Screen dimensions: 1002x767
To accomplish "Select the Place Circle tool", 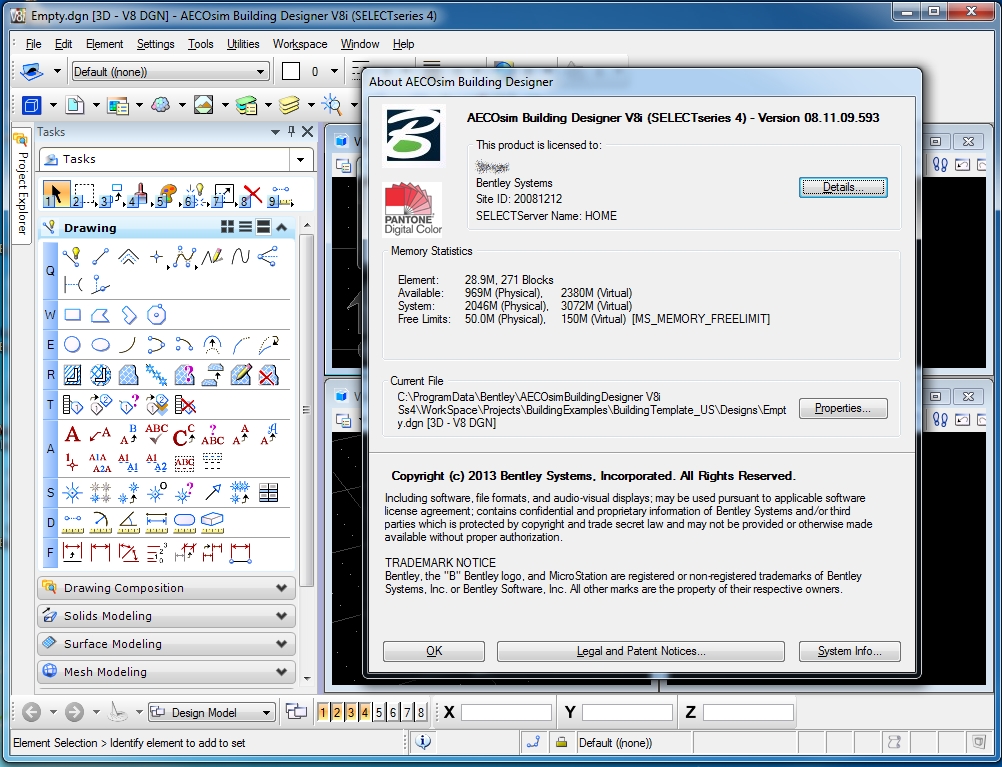I will 72,345.
